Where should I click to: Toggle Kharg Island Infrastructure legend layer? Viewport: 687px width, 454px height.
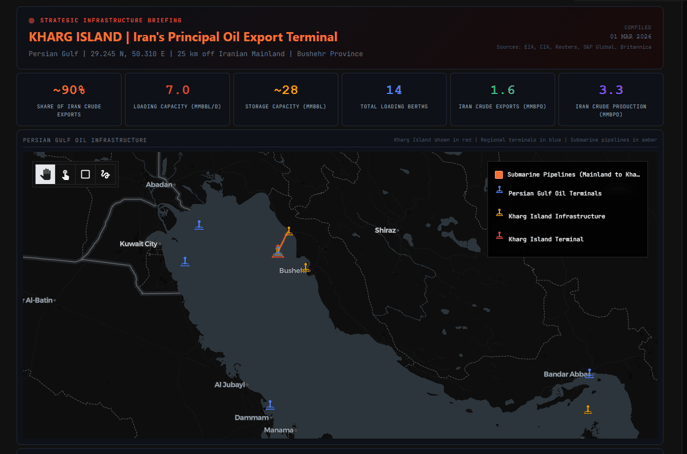556,216
